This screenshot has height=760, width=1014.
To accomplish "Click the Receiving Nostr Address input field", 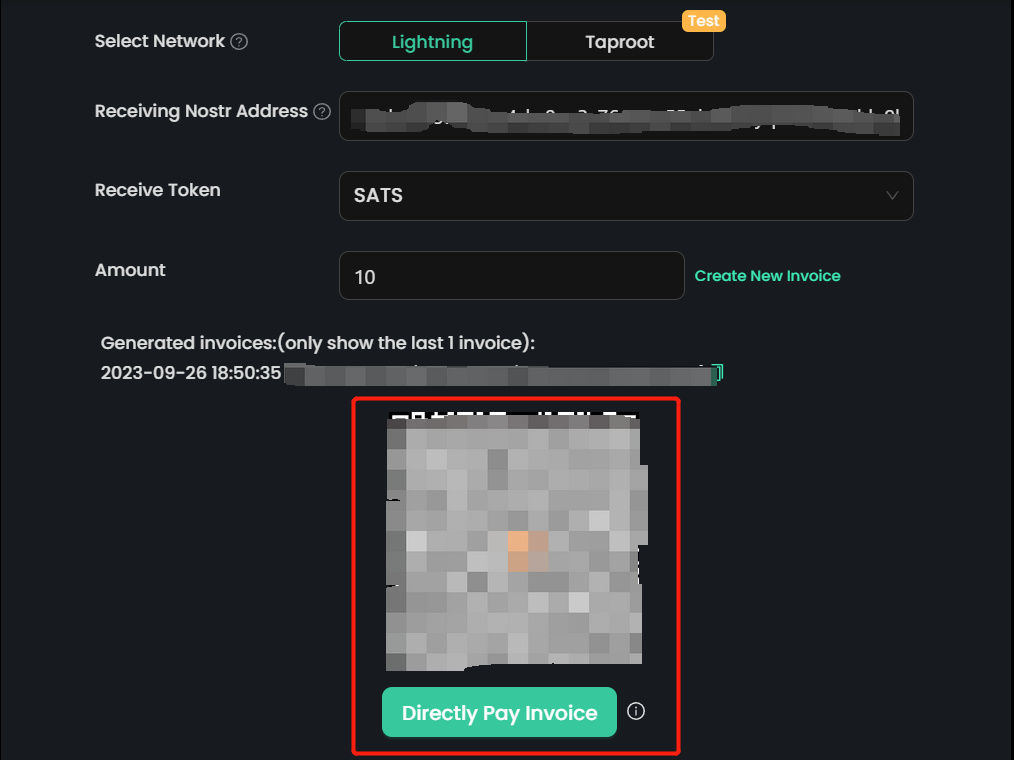I will pos(626,116).
